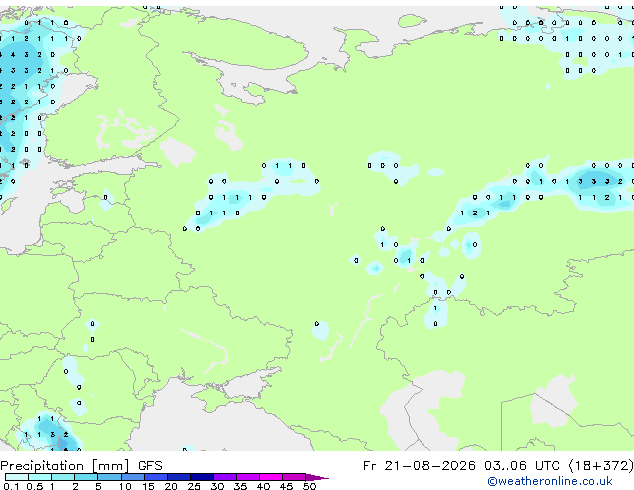
Task: Select the legend swatch between 2 and 5
Action: [x=86, y=477]
